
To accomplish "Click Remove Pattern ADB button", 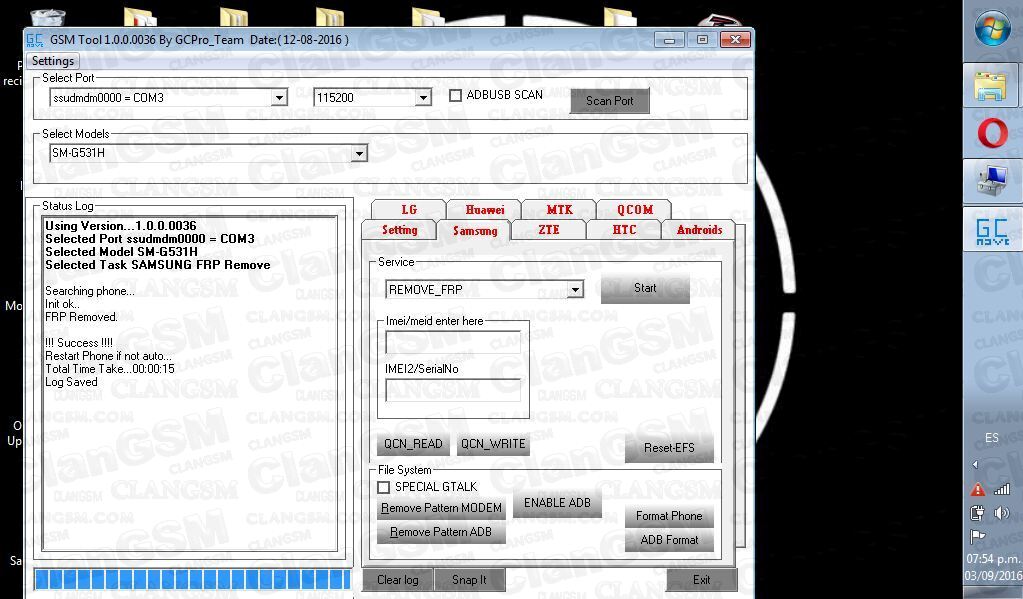I will coord(441,532).
